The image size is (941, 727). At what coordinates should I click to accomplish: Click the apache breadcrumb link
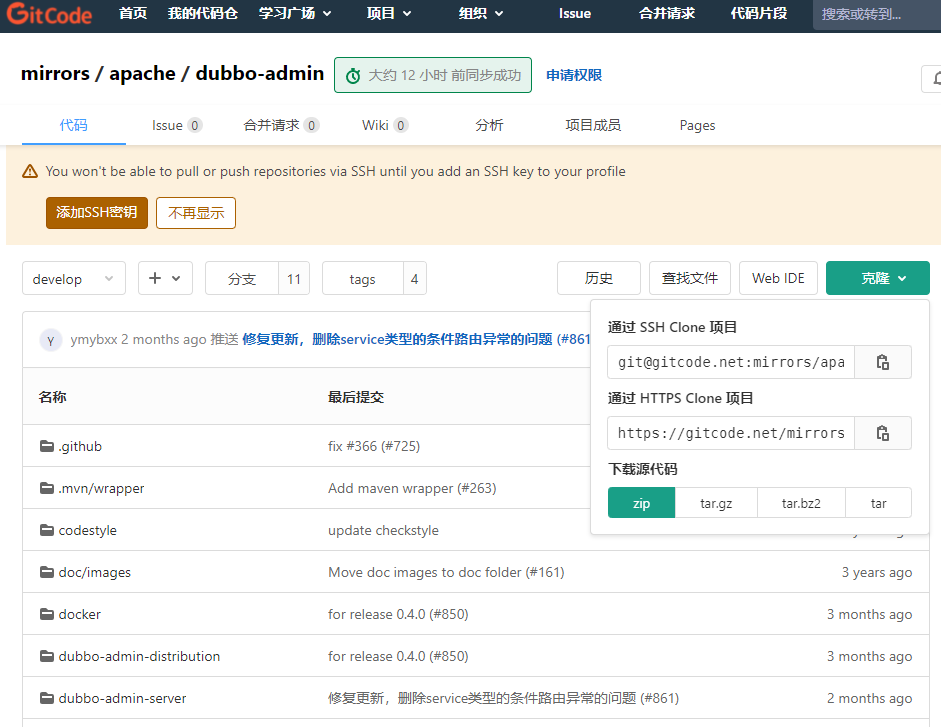(142, 73)
